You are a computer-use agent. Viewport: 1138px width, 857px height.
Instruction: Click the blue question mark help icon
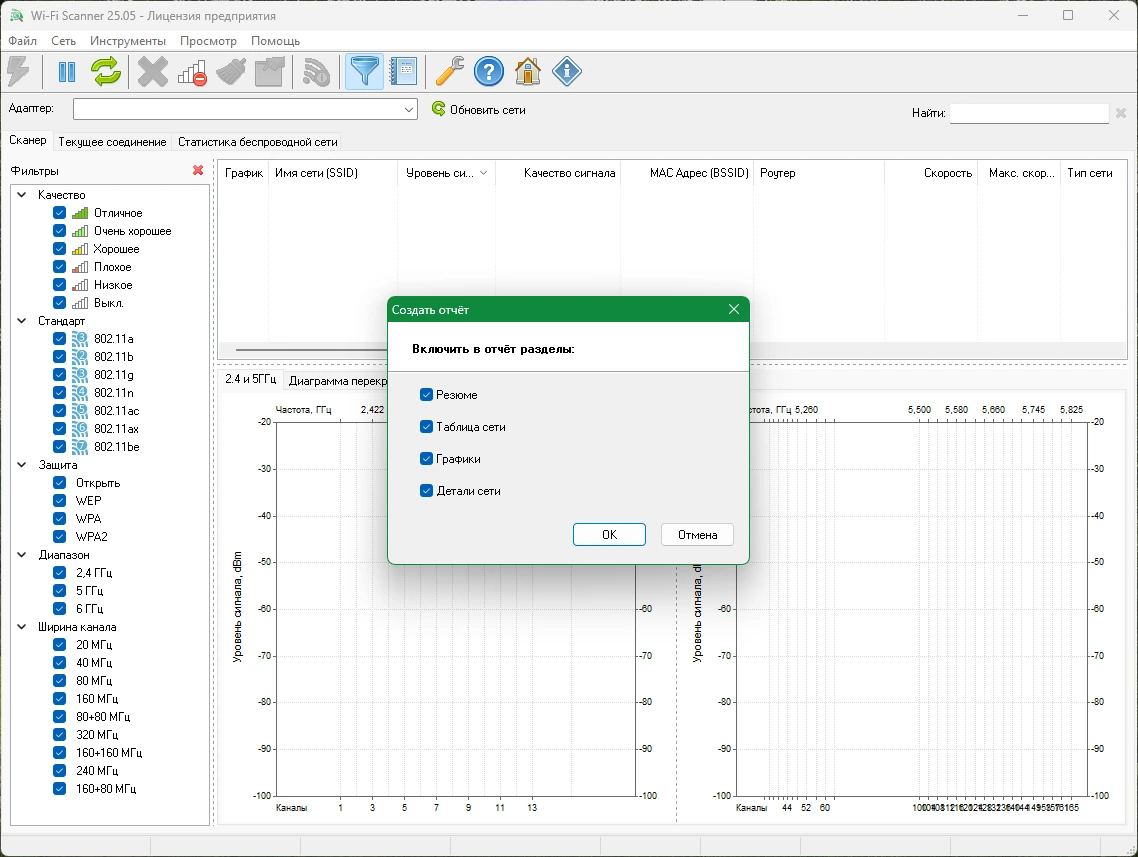click(488, 72)
